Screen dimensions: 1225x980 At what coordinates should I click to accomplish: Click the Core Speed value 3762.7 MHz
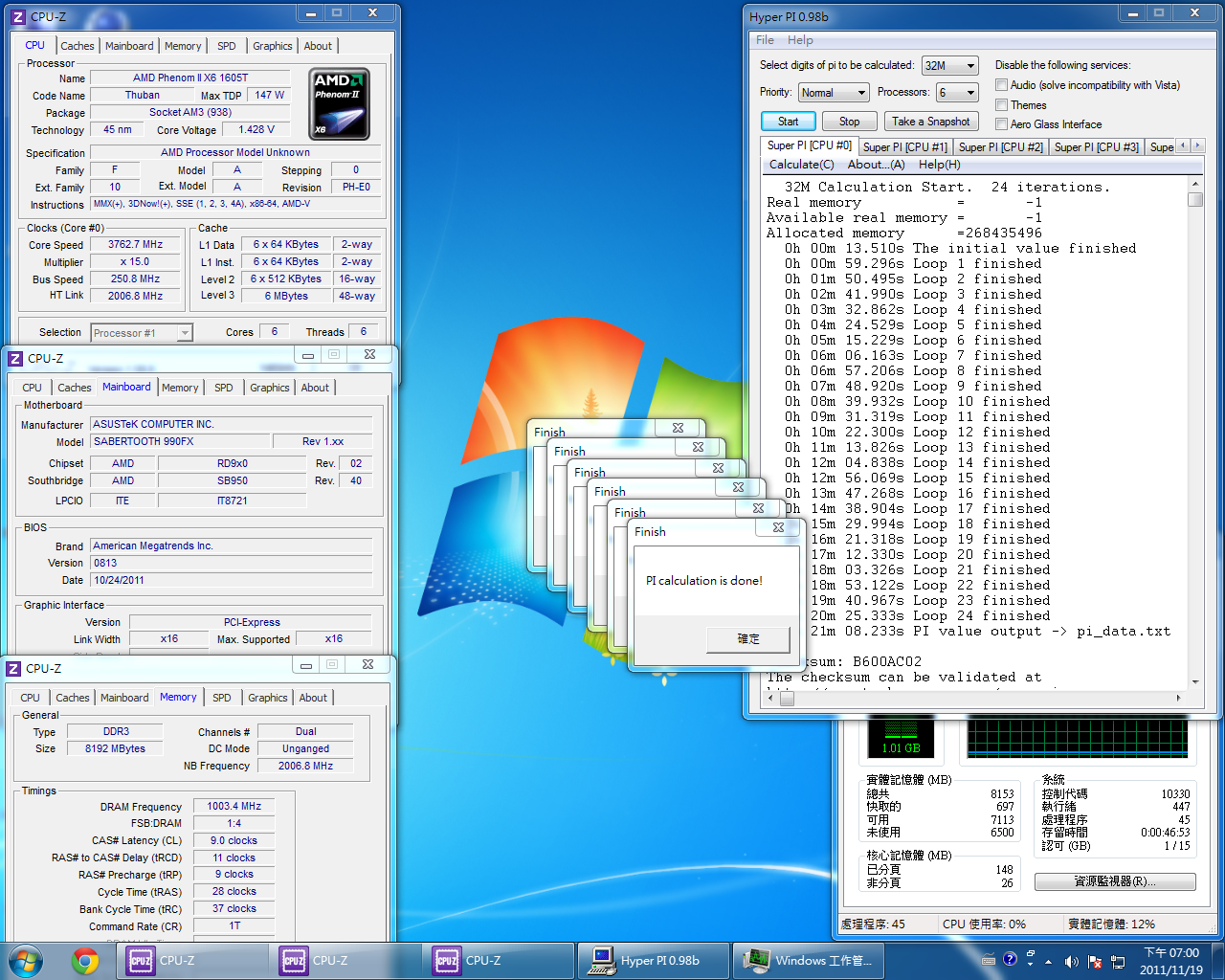click(135, 245)
